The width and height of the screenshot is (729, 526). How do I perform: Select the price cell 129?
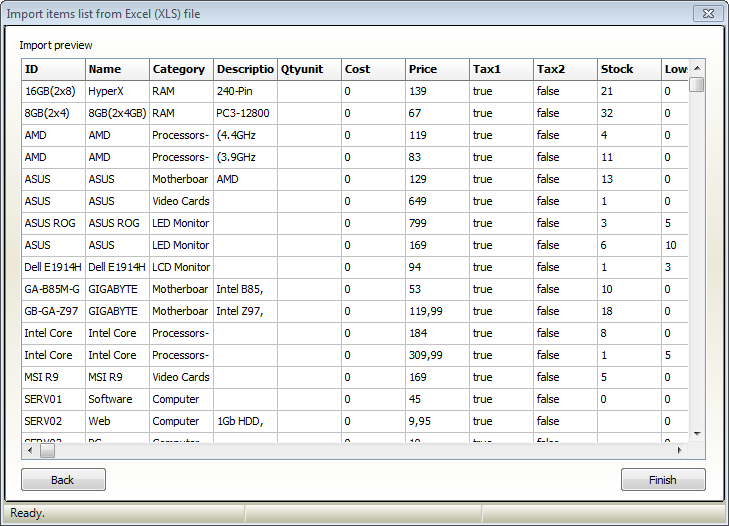(x=437, y=179)
